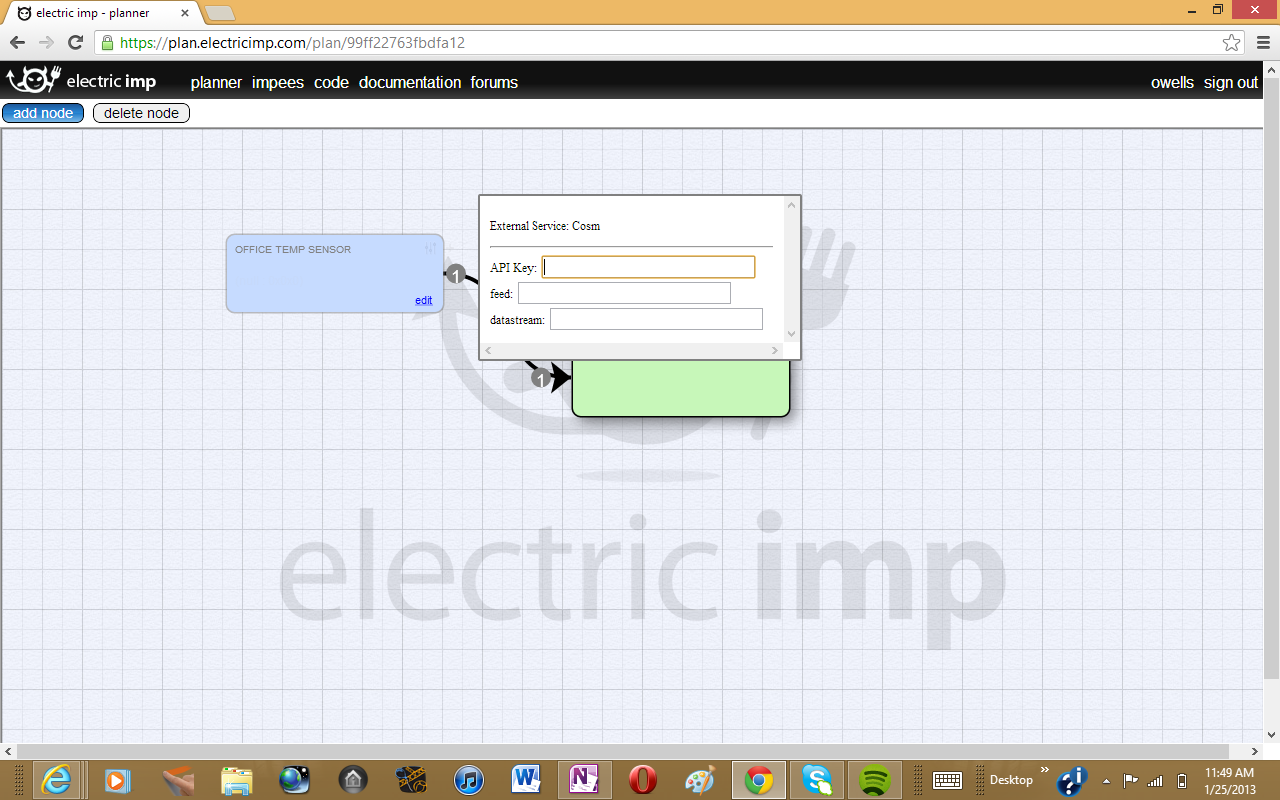This screenshot has width=1280, height=800.
Task: Open Spotify from the taskbar
Action: tap(875, 780)
